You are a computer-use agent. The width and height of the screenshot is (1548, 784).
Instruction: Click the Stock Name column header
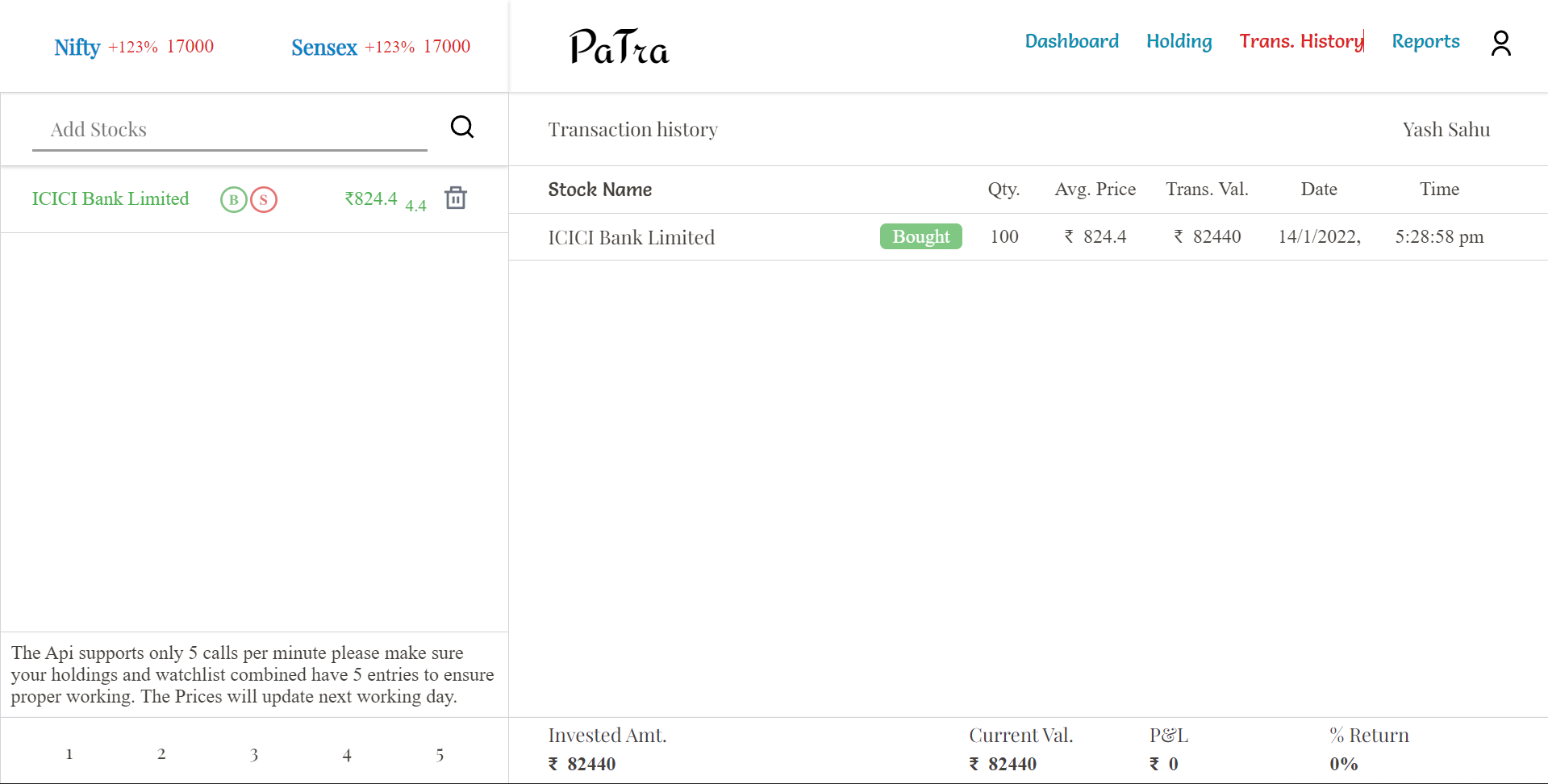[x=600, y=190]
